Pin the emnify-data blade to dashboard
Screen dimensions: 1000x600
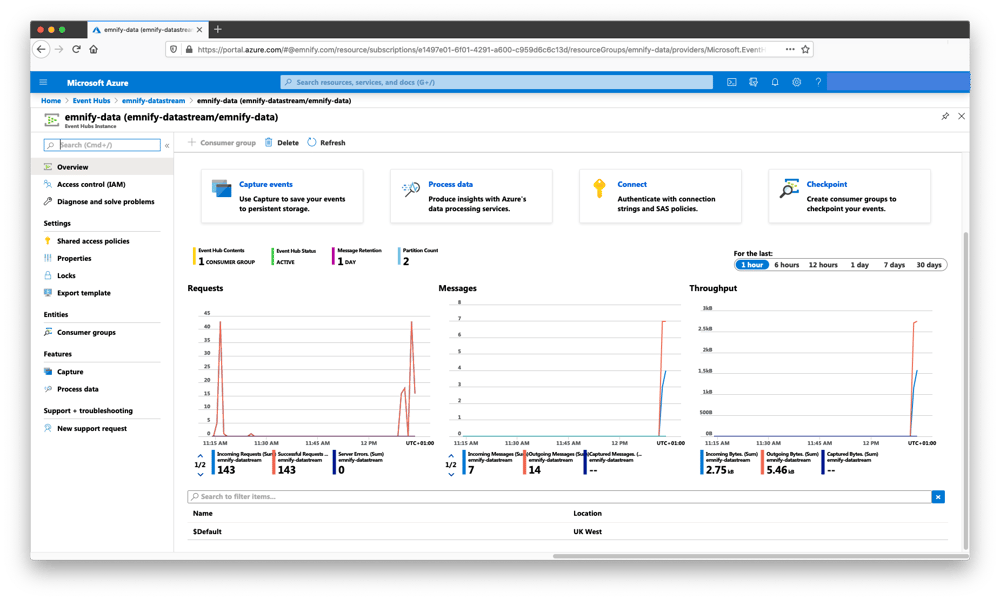pyautogui.click(x=945, y=116)
